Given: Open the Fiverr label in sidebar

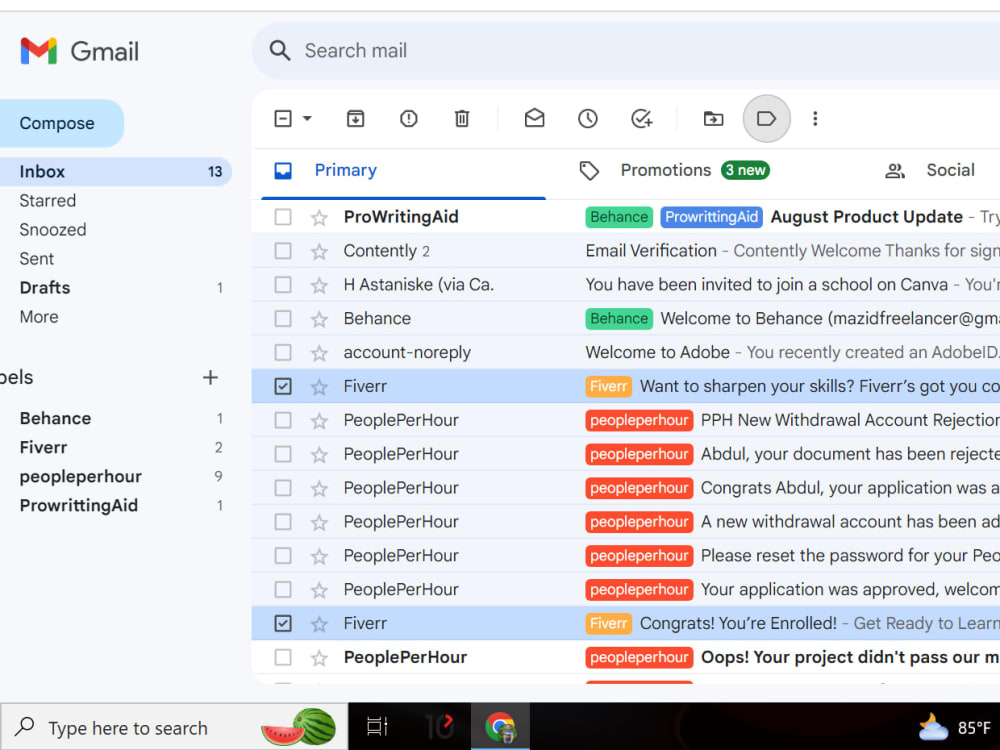Looking at the screenshot, I should pyautogui.click(x=43, y=448).
